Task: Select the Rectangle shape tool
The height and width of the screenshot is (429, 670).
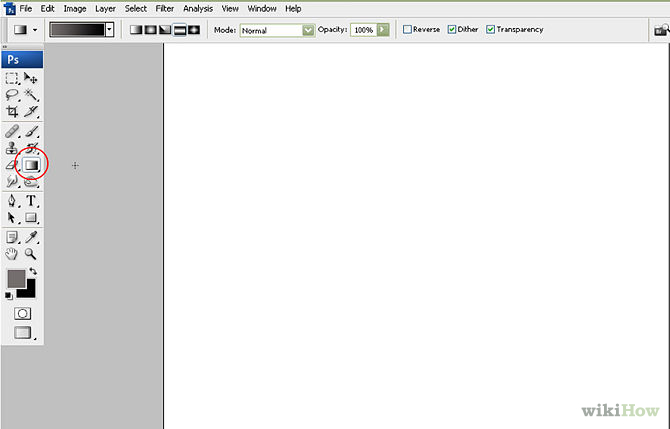Action: (30, 218)
